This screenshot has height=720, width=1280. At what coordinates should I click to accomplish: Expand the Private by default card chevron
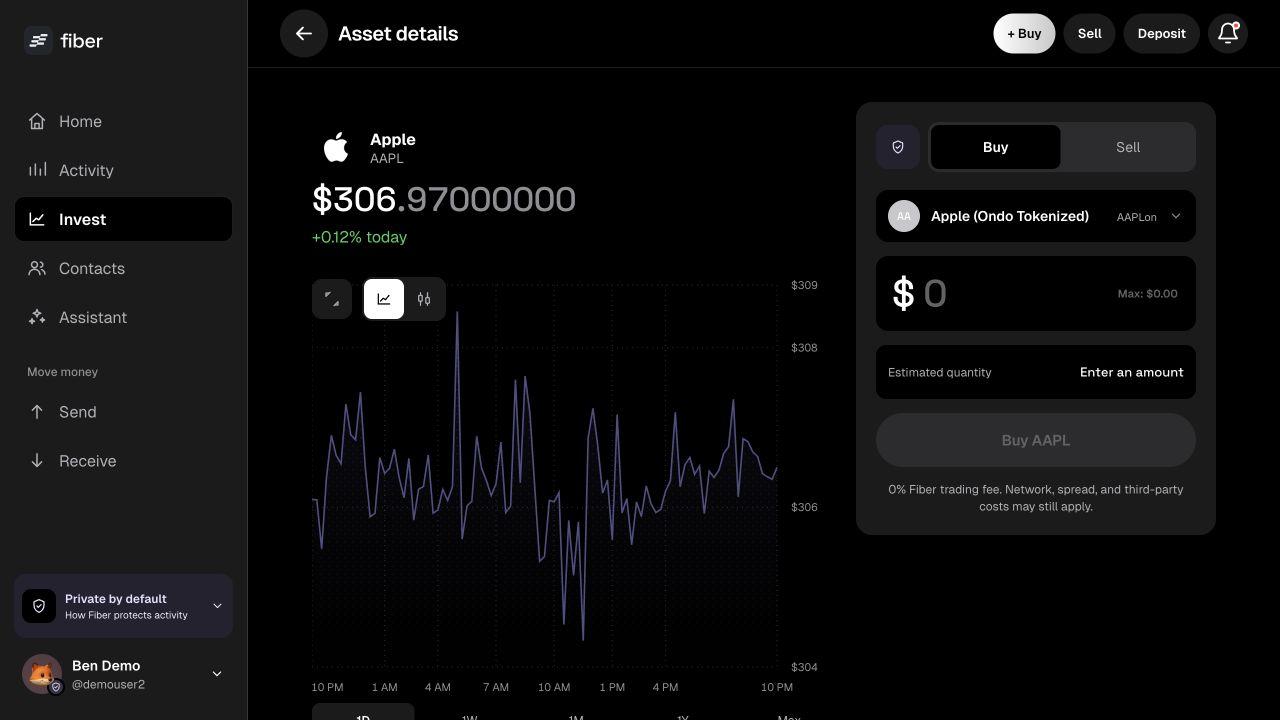[217, 606]
